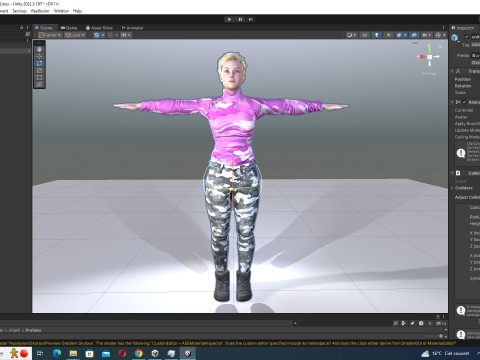480x360 pixels.
Task: Toggle scene lighting with the lightbulb icon
Action: [377, 35]
